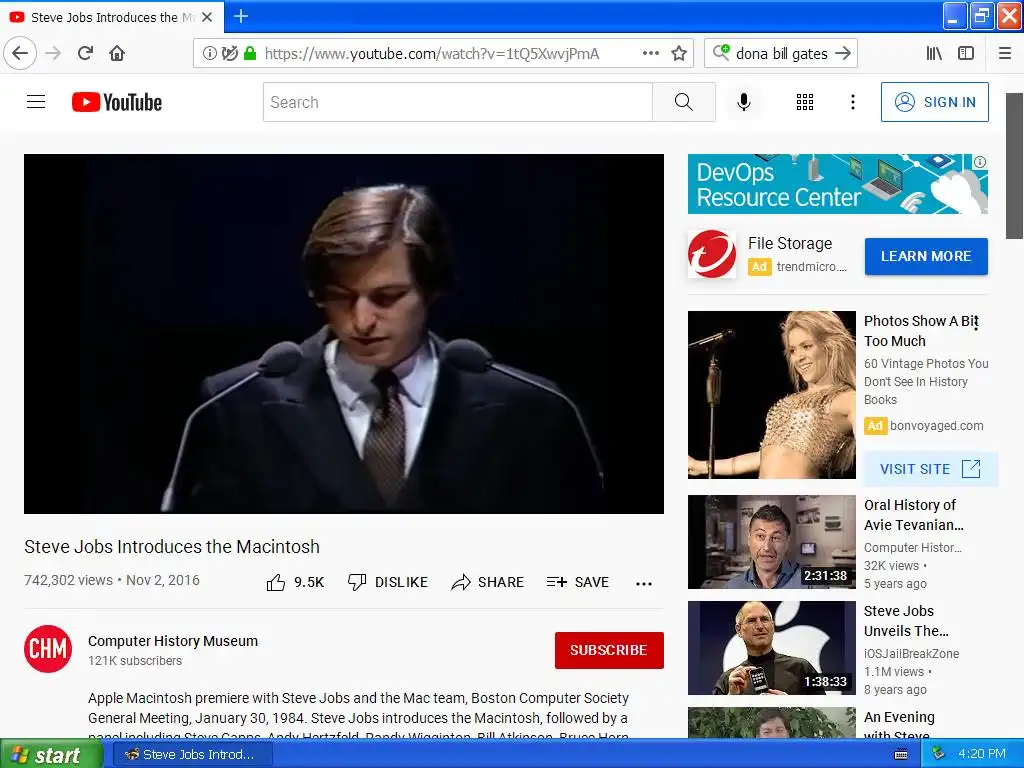1024x768 pixels.
Task: Click LEARN MORE for File Storage ad
Action: point(926,256)
